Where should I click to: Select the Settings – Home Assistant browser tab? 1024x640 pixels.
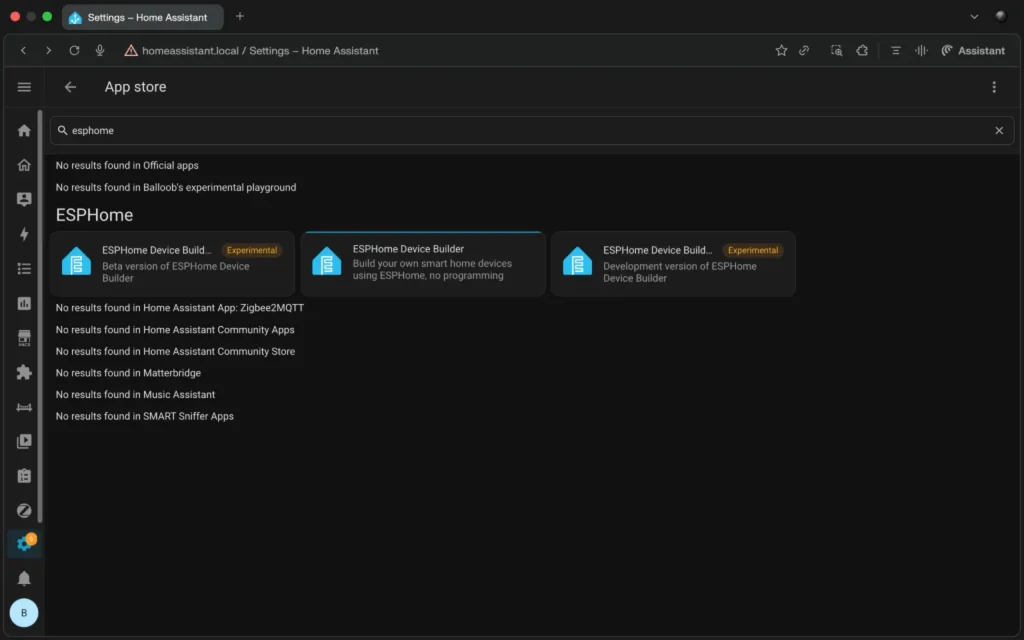click(142, 18)
